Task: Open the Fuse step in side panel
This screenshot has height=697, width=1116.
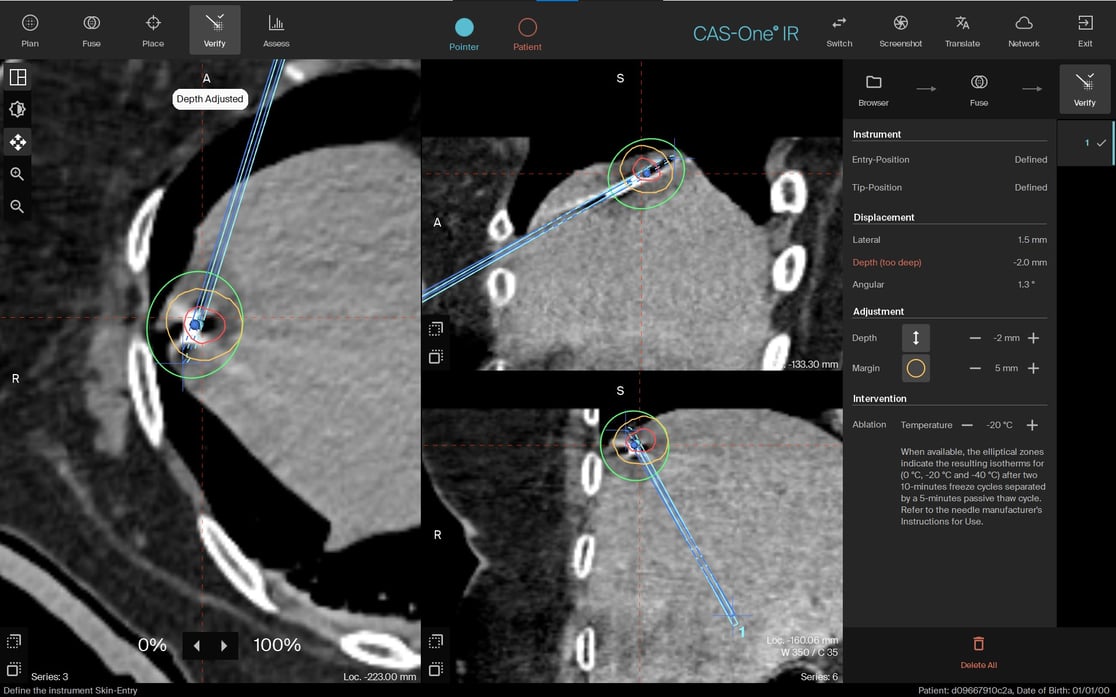Action: point(979,90)
